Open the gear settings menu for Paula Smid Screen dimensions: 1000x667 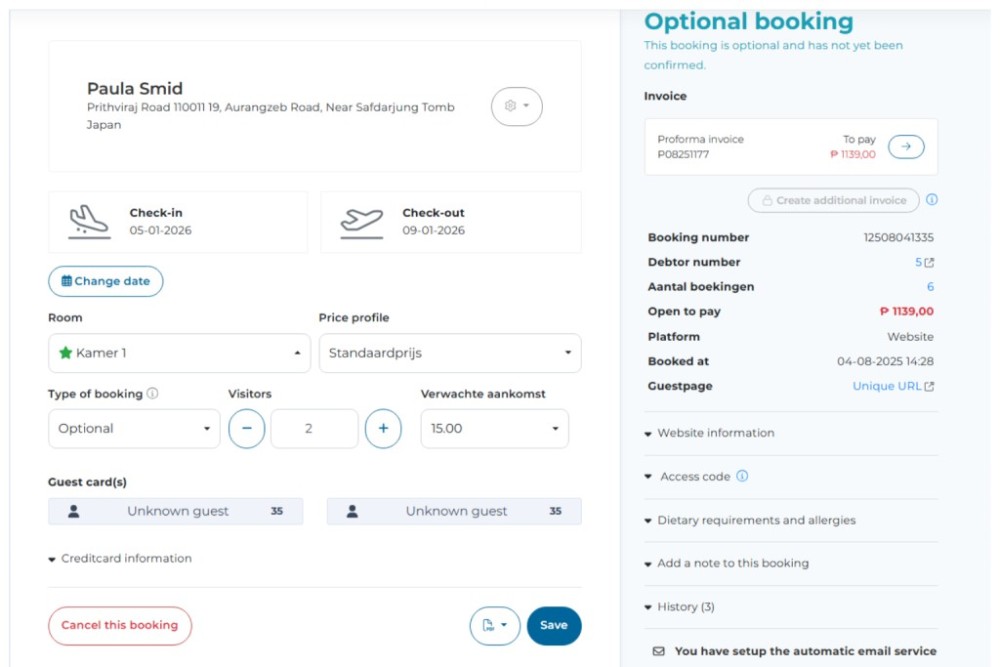click(516, 106)
